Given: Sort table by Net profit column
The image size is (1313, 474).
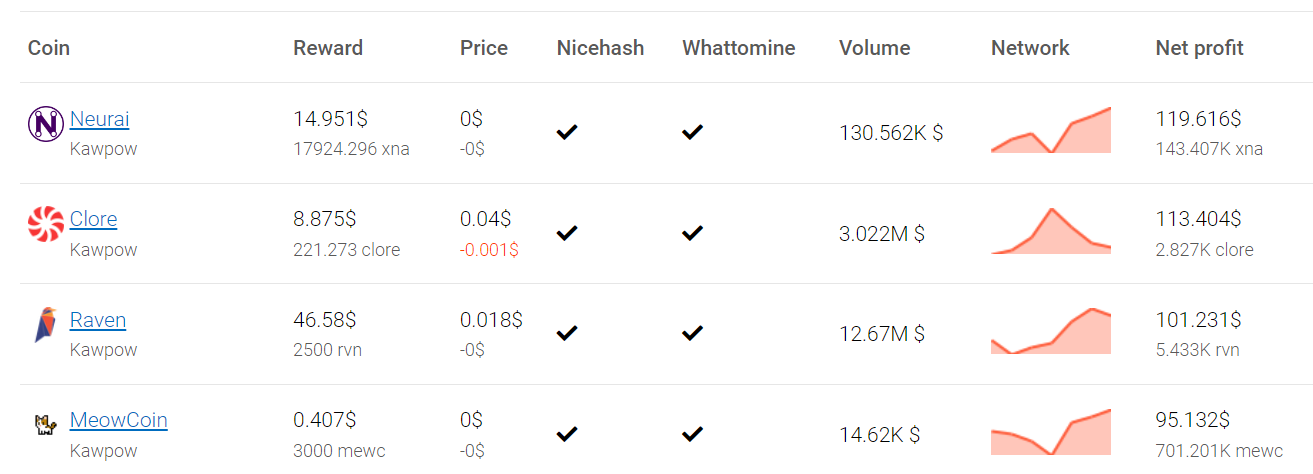Looking at the screenshot, I should click(x=1199, y=48).
